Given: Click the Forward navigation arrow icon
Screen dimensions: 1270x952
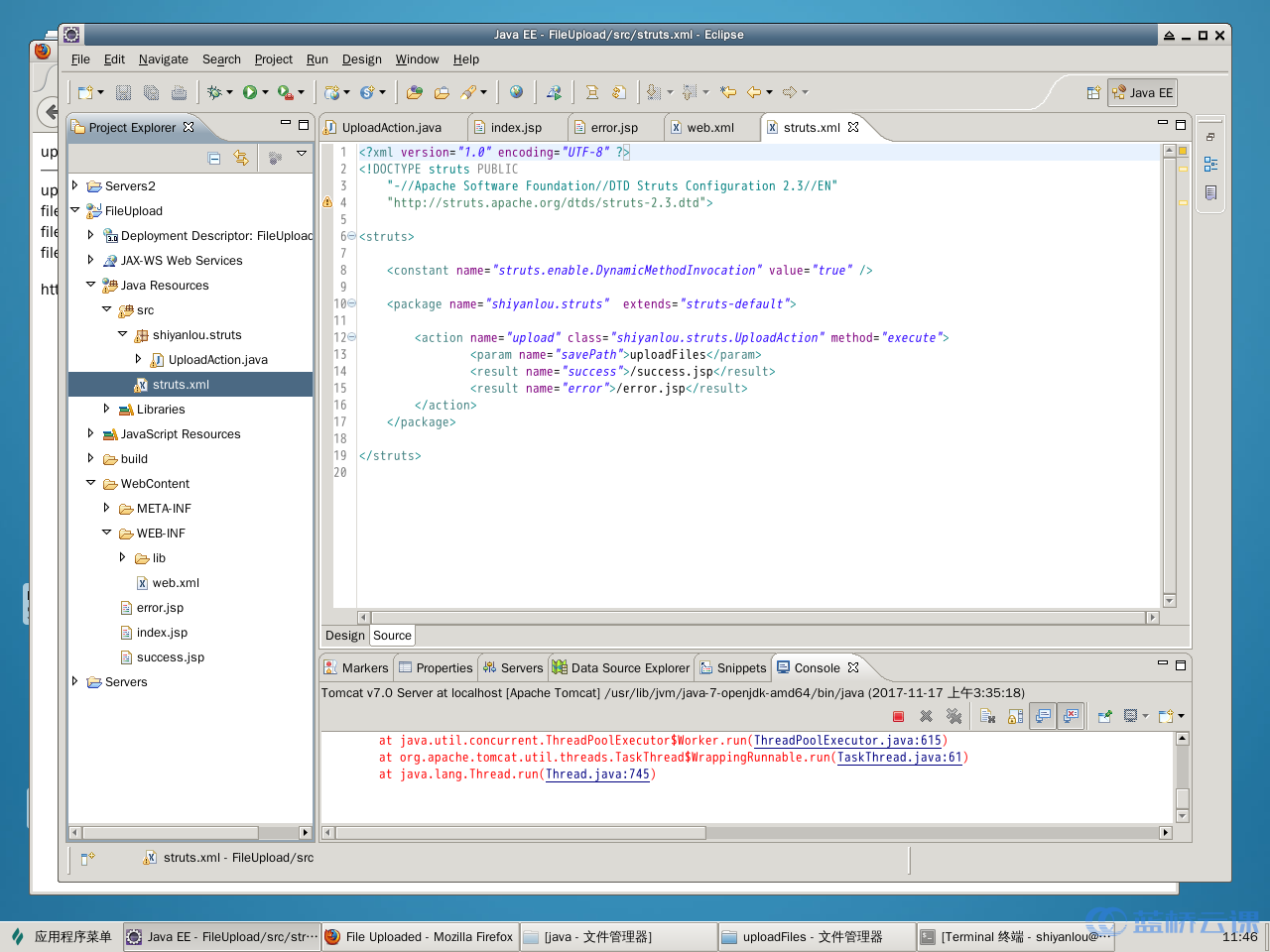Looking at the screenshot, I should [x=790, y=92].
